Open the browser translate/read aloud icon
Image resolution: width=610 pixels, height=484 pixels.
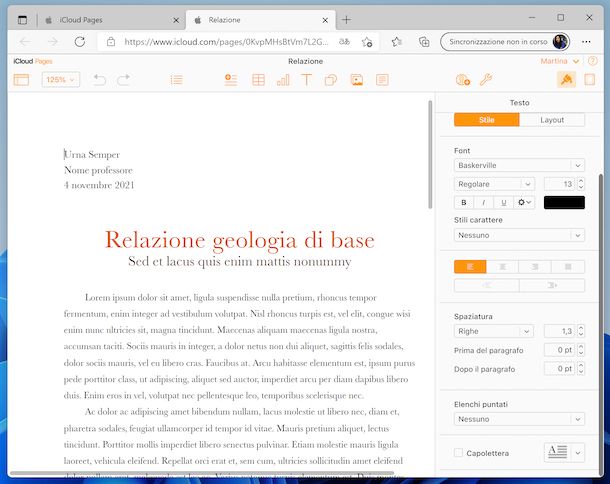344,42
